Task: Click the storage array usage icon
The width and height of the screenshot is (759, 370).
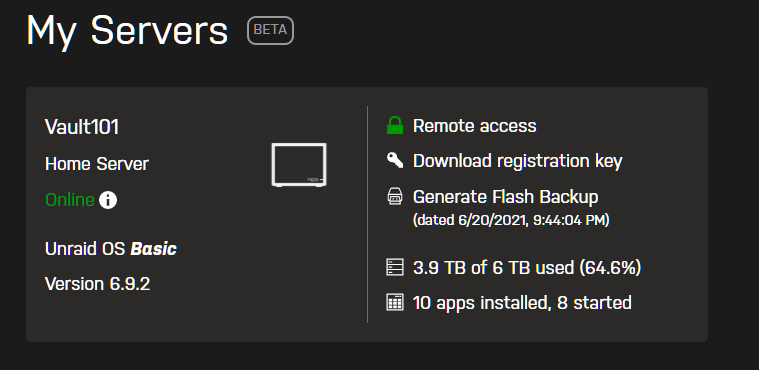Action: tap(395, 267)
